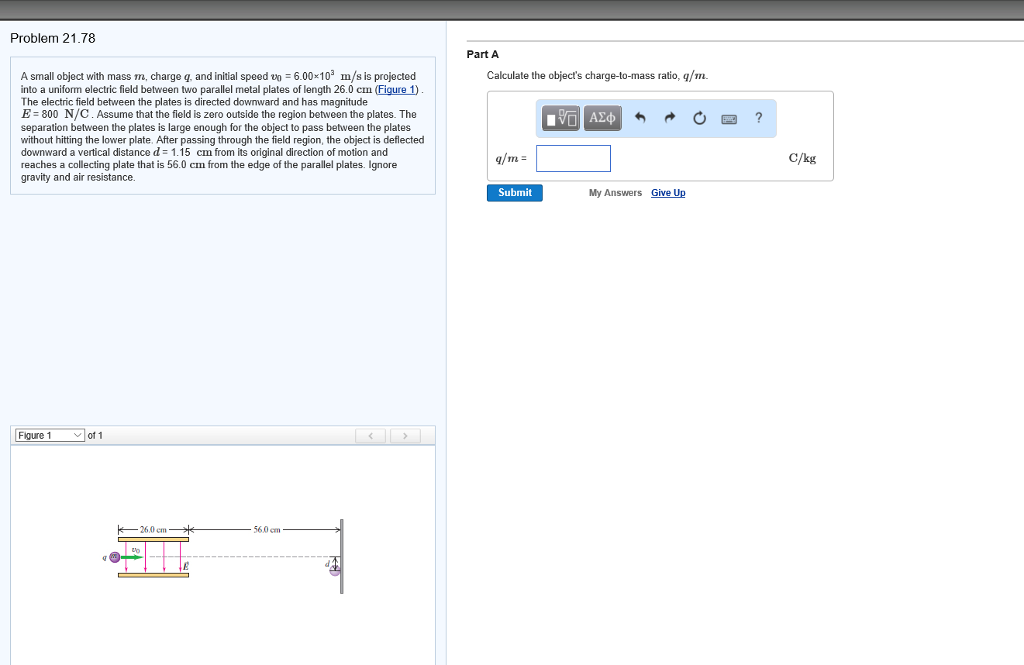Click the Problem 21.78 title

tap(51, 38)
